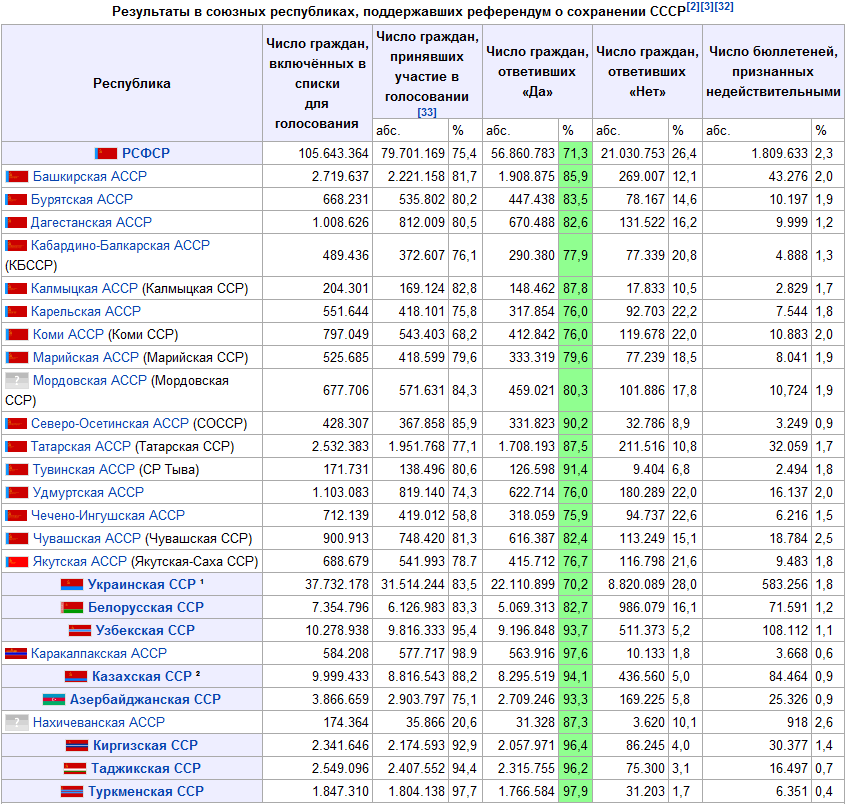Go to the Таджикская ССР article link
This screenshot has height=804, width=846.
146,768
